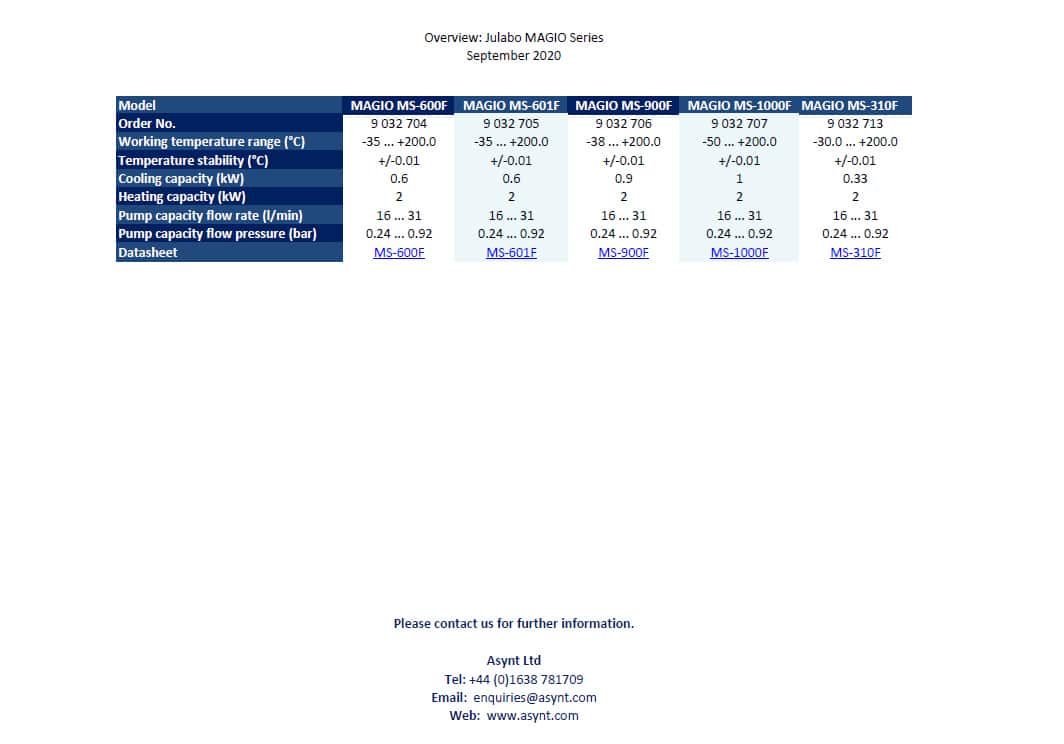Click the www.asynt.com web address
The image size is (1064, 744).
click(x=533, y=715)
